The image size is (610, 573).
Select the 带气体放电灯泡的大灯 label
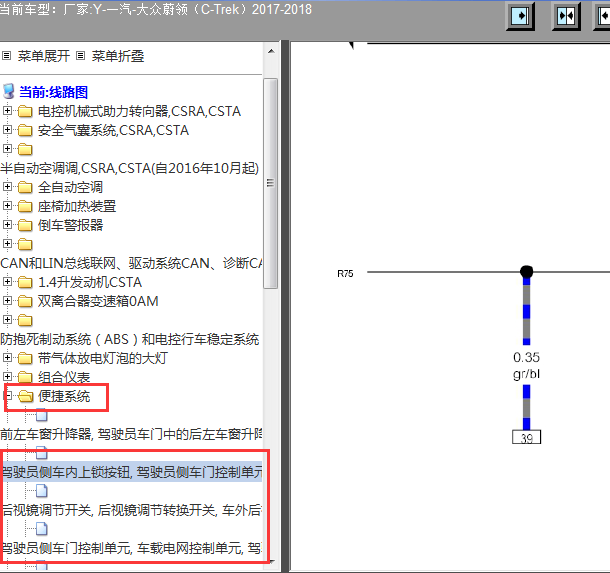pos(103,358)
